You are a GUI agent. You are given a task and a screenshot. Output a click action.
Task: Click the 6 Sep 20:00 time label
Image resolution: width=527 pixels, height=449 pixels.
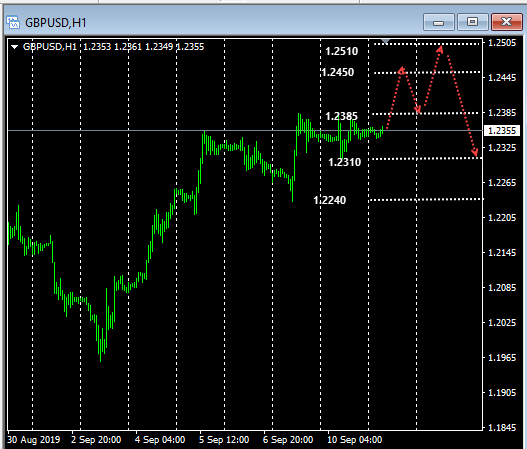pos(288,440)
